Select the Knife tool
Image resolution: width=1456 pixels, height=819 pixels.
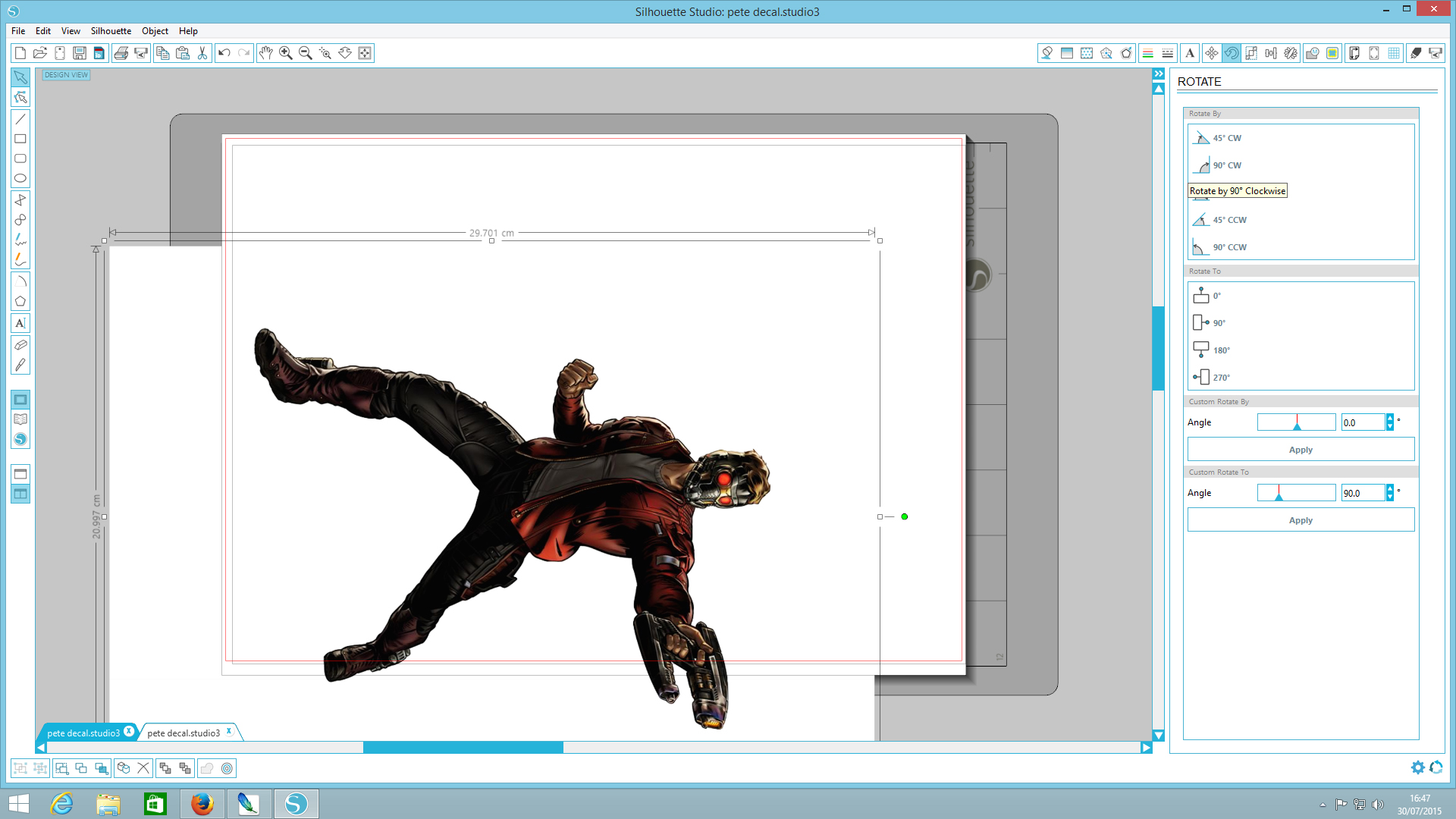20,365
